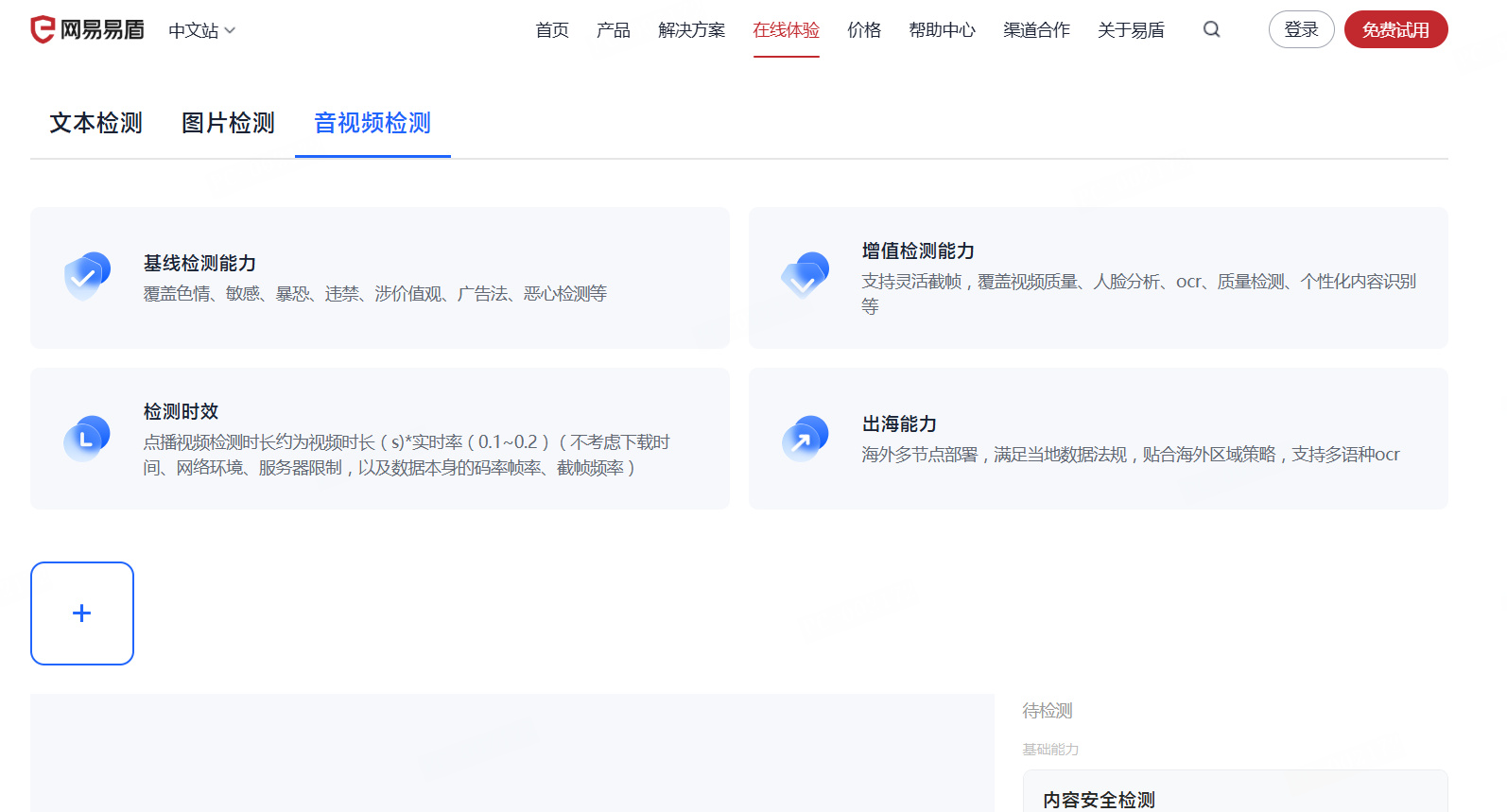The width and height of the screenshot is (1507, 812).
Task: Select the 音视频检测 tab
Action: pos(372,123)
